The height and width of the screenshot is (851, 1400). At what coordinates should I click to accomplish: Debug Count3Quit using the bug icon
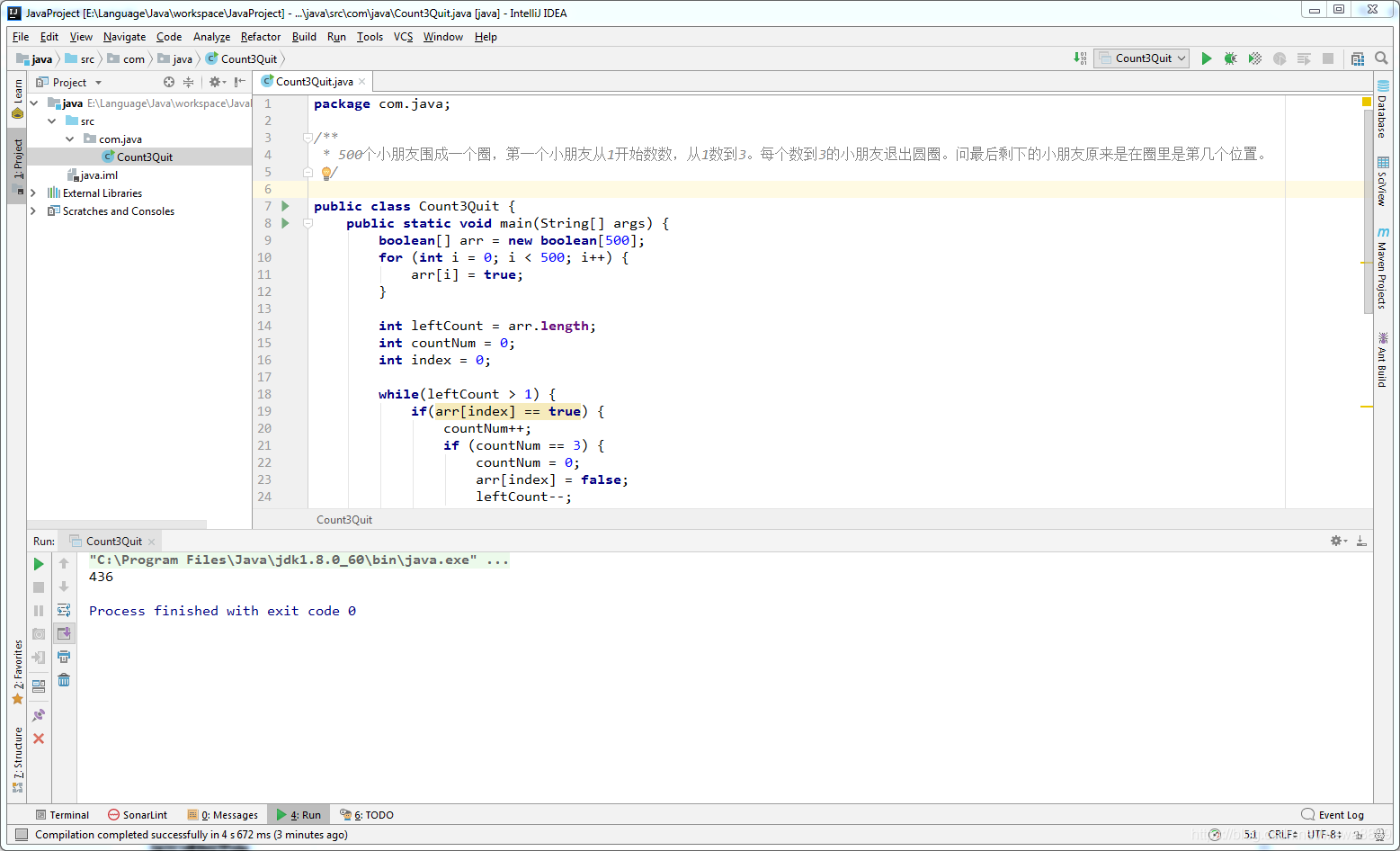click(1230, 58)
